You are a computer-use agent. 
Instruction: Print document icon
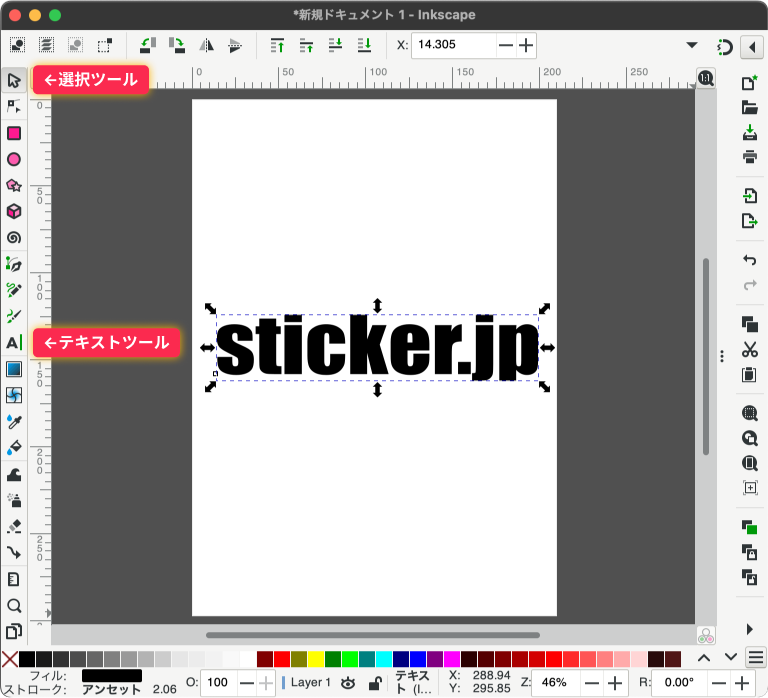point(749,157)
